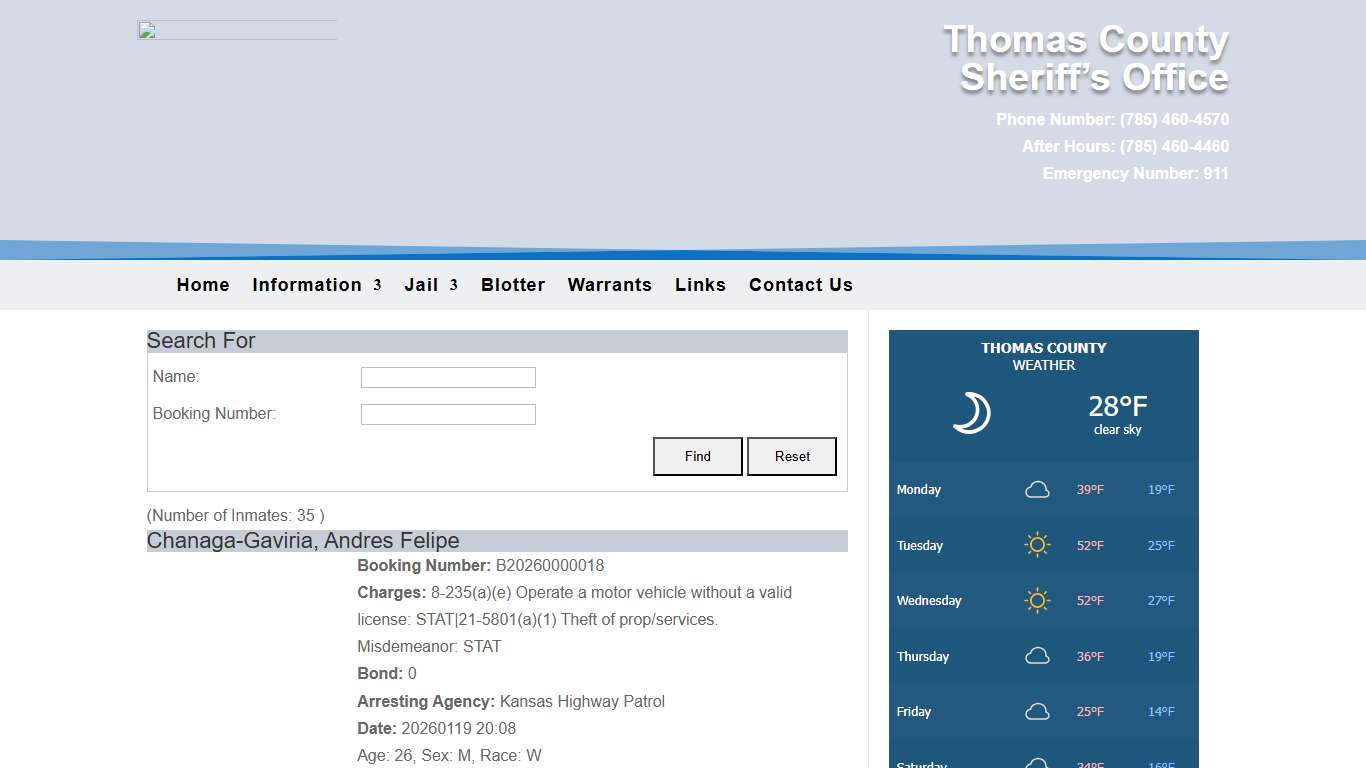The height and width of the screenshot is (768, 1366).
Task: Click Tuesday's sun weather icon
Action: [x=1037, y=545]
